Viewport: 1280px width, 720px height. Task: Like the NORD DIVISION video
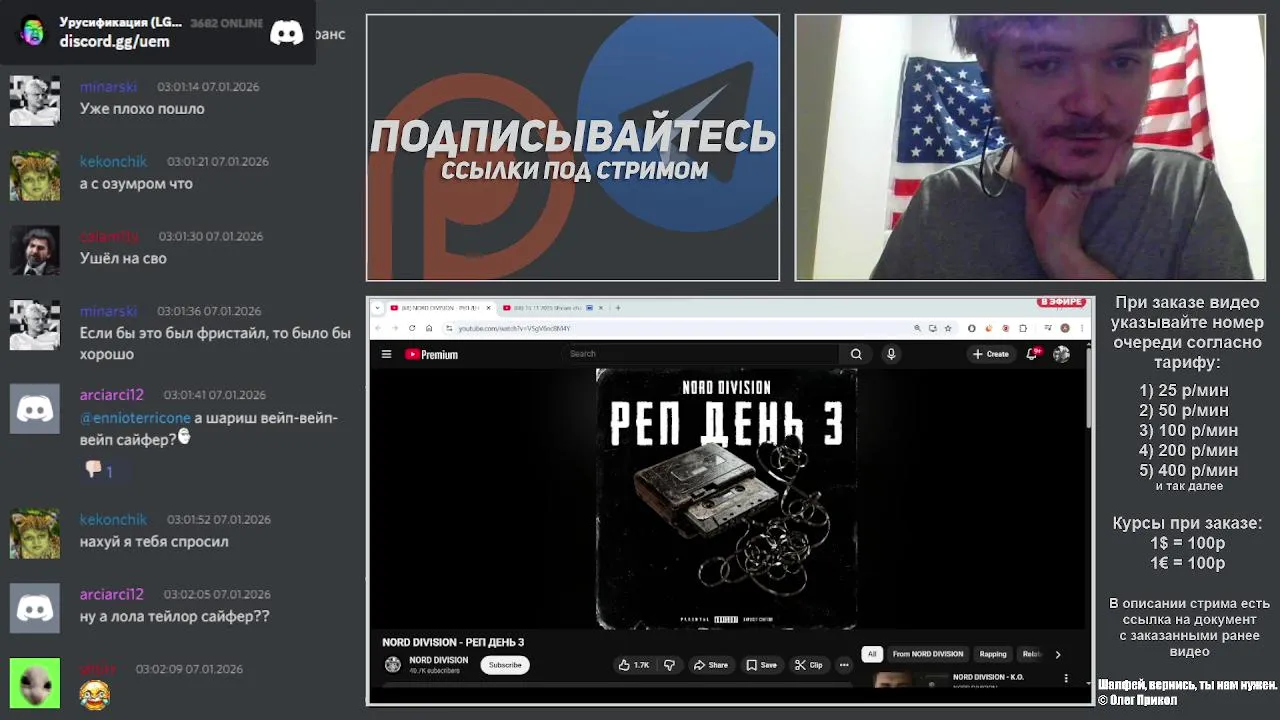(x=633, y=665)
